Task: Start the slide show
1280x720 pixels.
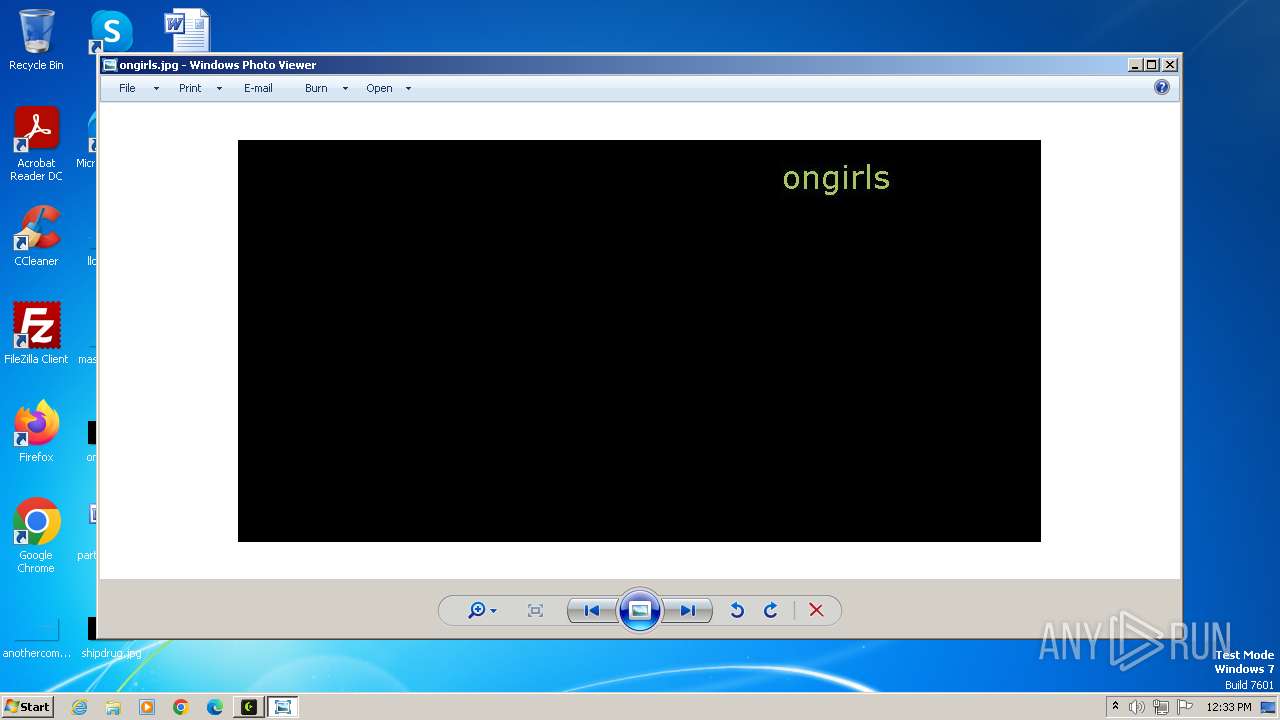Action: (640, 611)
